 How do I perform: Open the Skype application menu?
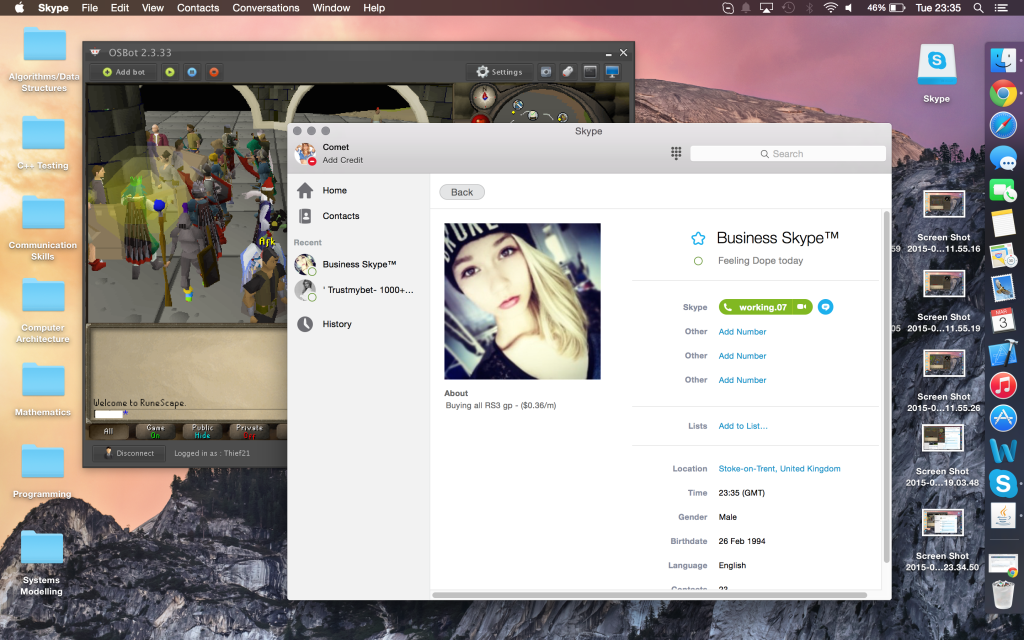coord(53,8)
